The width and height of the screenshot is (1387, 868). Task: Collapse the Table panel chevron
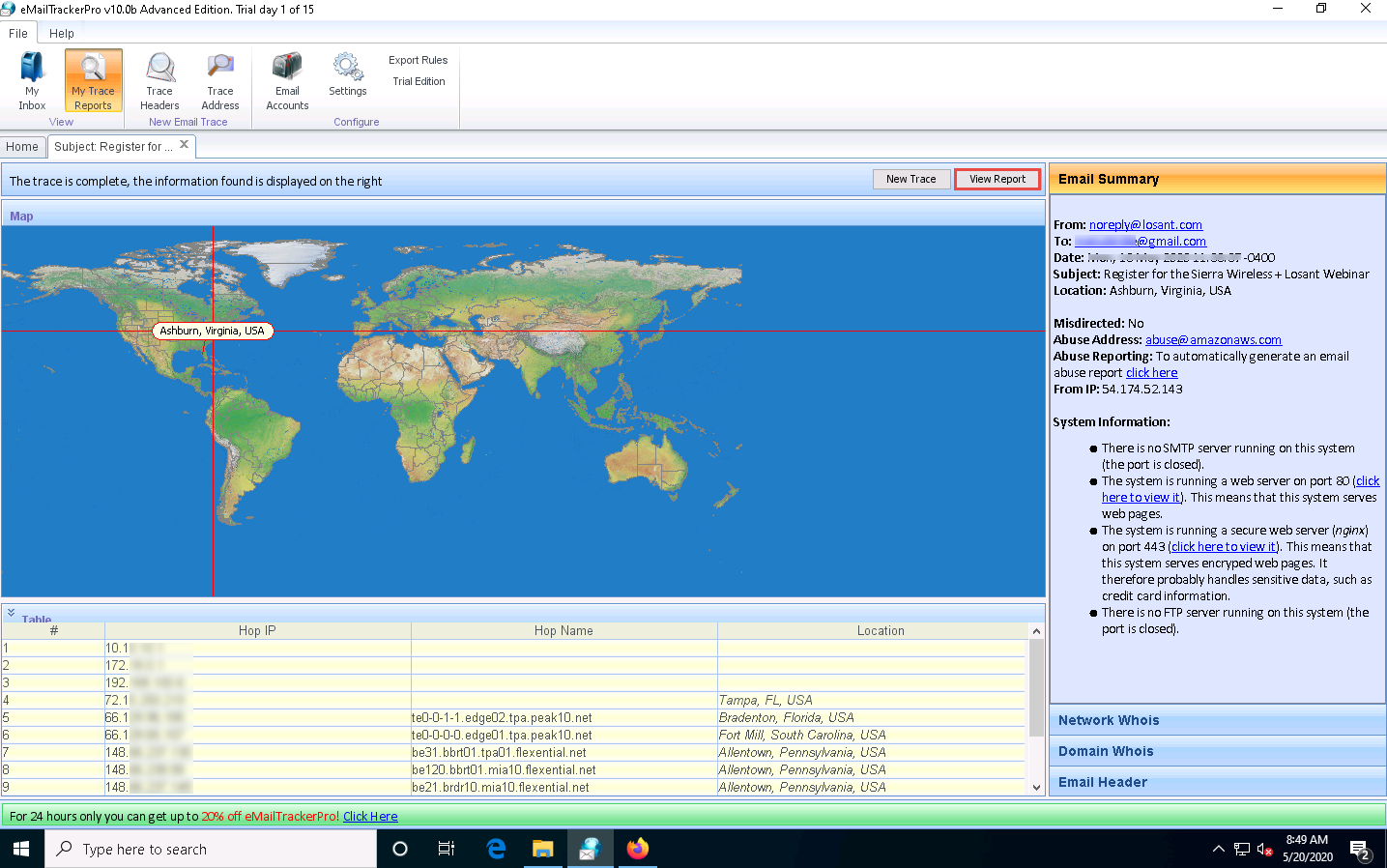pos(12,613)
